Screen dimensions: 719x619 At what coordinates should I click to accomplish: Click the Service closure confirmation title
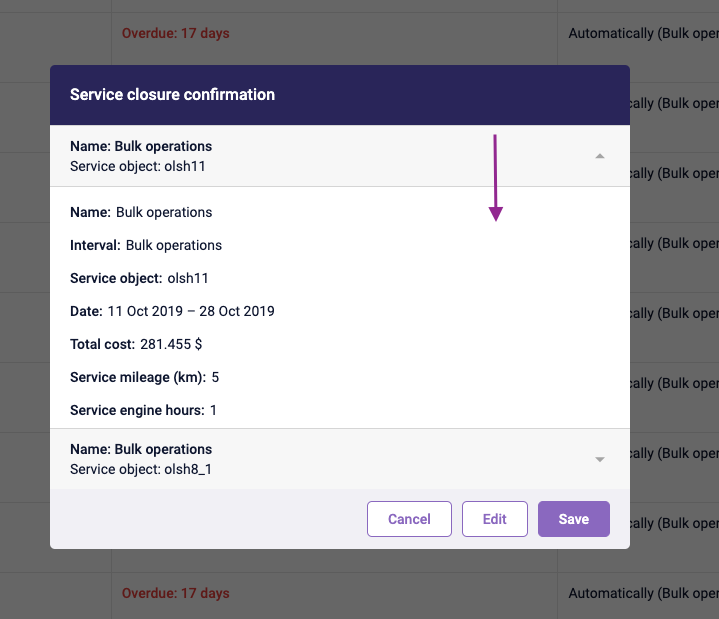(172, 95)
